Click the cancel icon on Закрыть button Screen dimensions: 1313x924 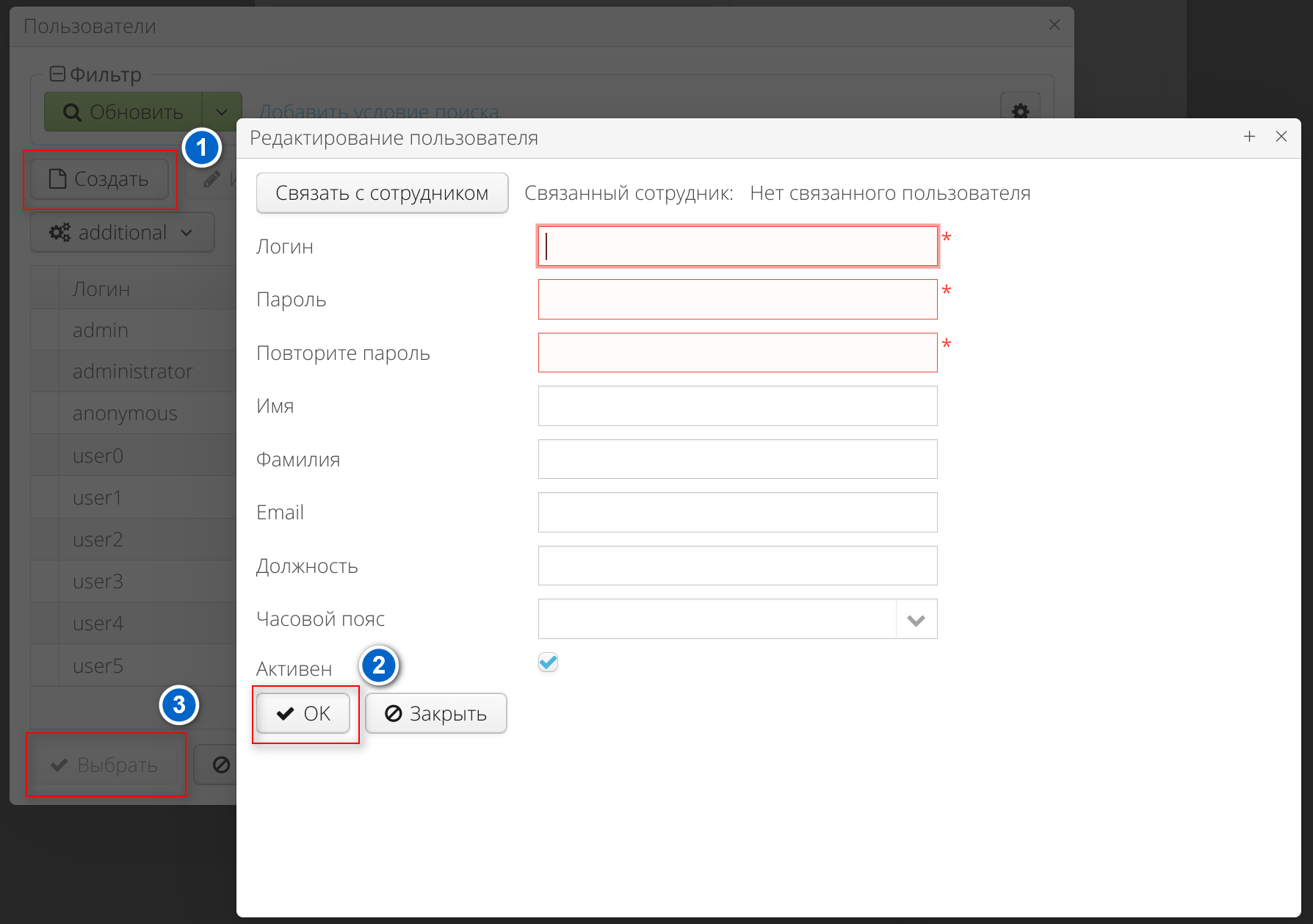click(x=394, y=713)
